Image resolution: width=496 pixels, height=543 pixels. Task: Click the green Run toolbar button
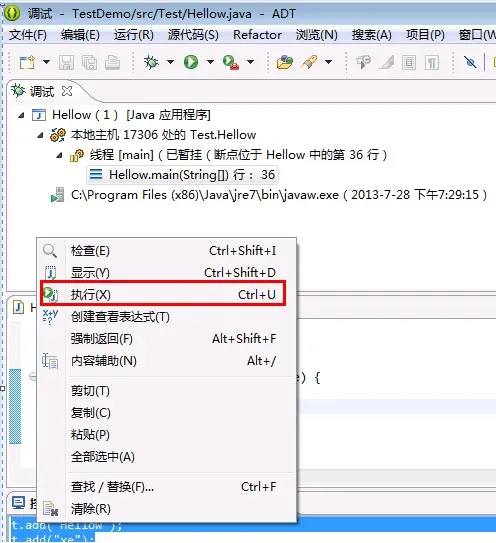tap(191, 62)
